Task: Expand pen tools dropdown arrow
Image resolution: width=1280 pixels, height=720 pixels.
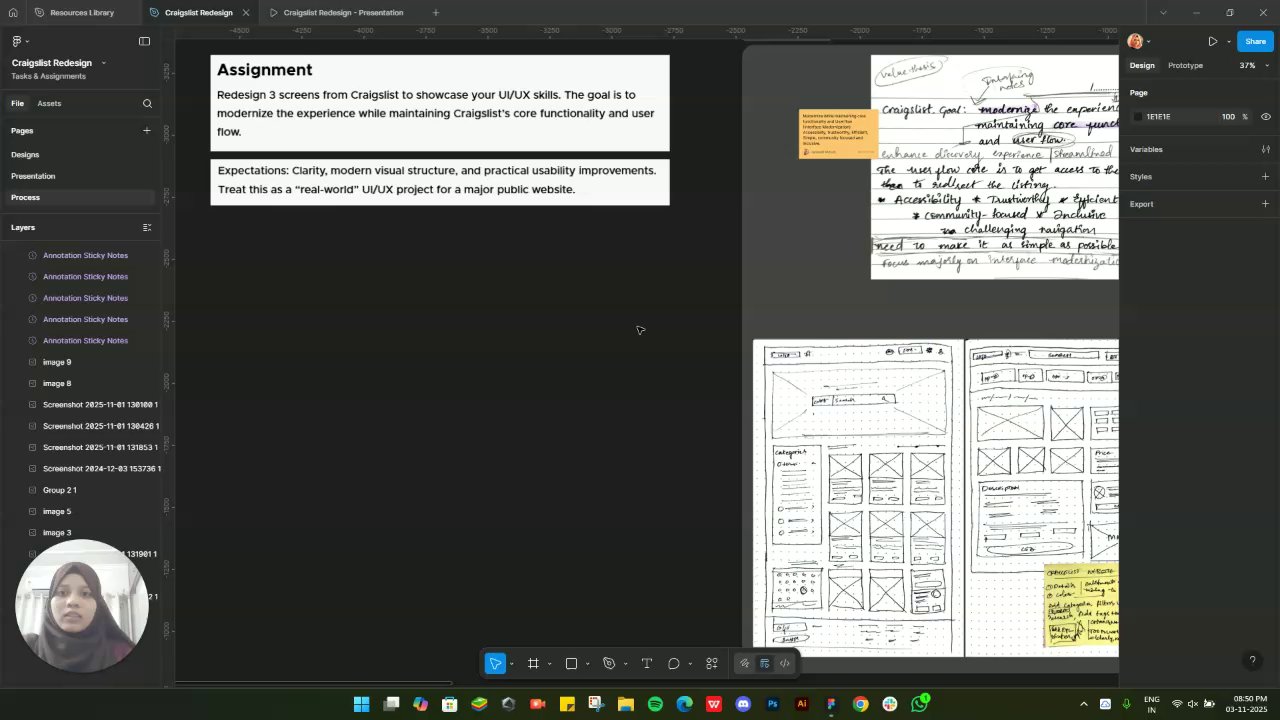Action: point(625,664)
